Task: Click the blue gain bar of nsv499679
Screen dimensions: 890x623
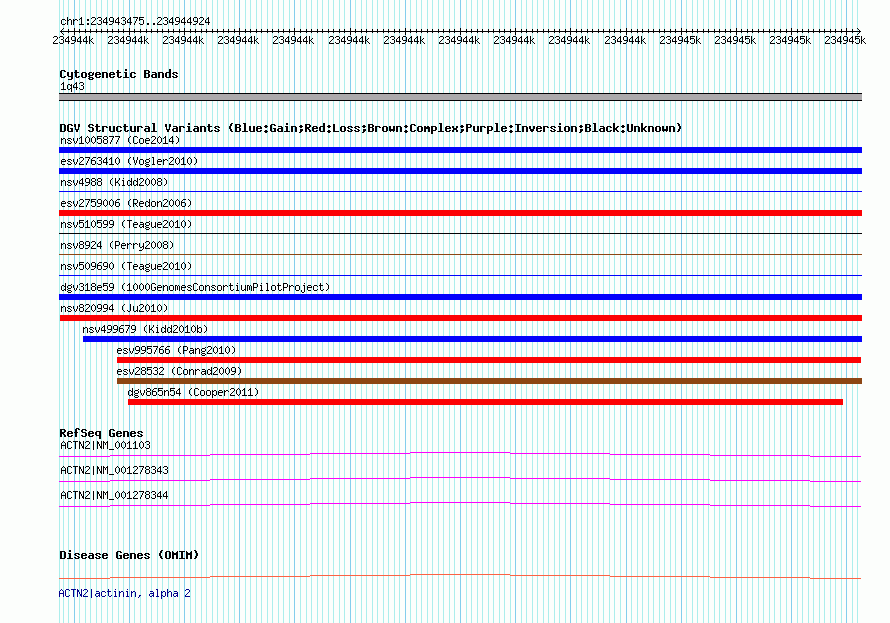Action: click(472, 339)
